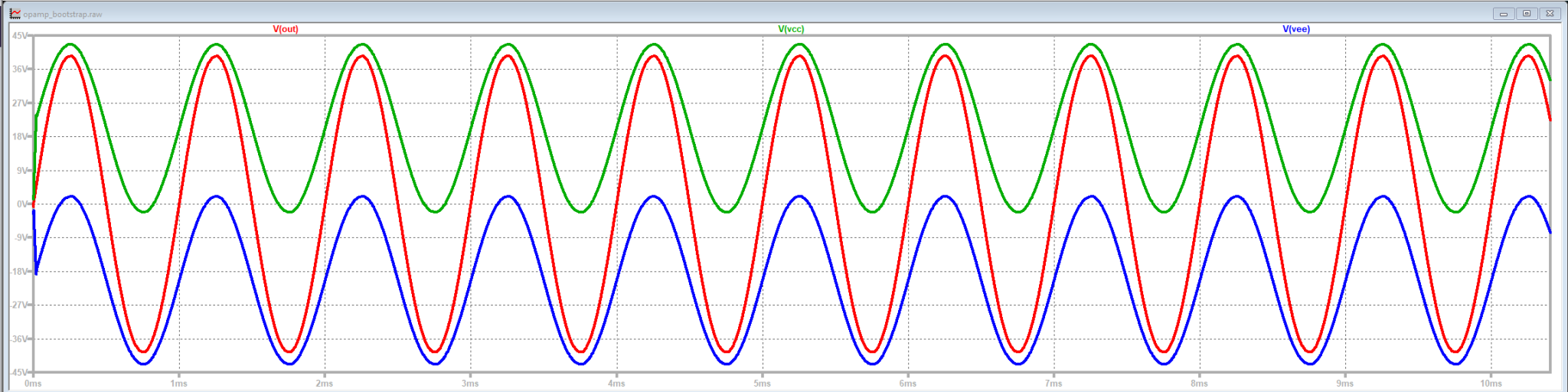
Task: Click the 7ms time axis label
Action: click(1053, 384)
